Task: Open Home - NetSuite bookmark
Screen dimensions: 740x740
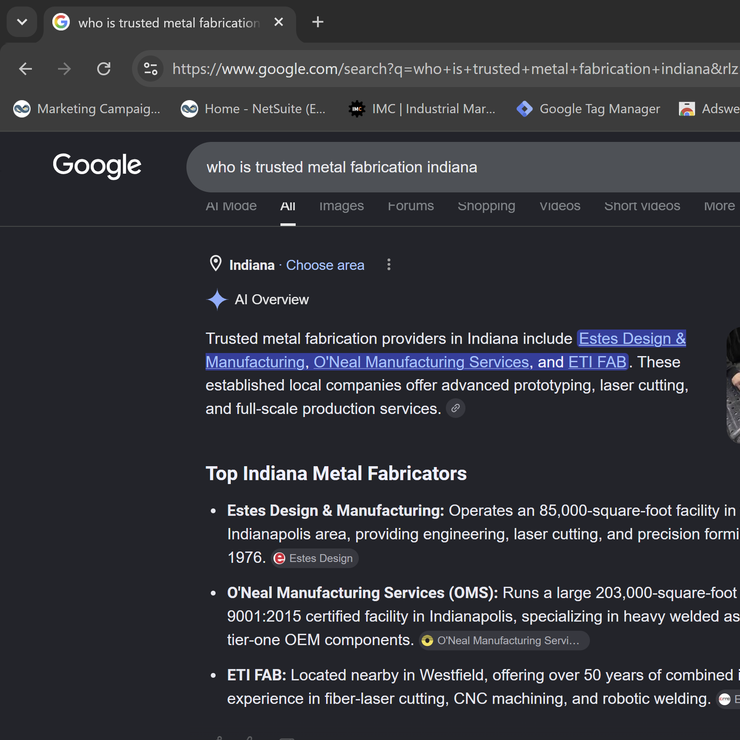Action: point(253,109)
